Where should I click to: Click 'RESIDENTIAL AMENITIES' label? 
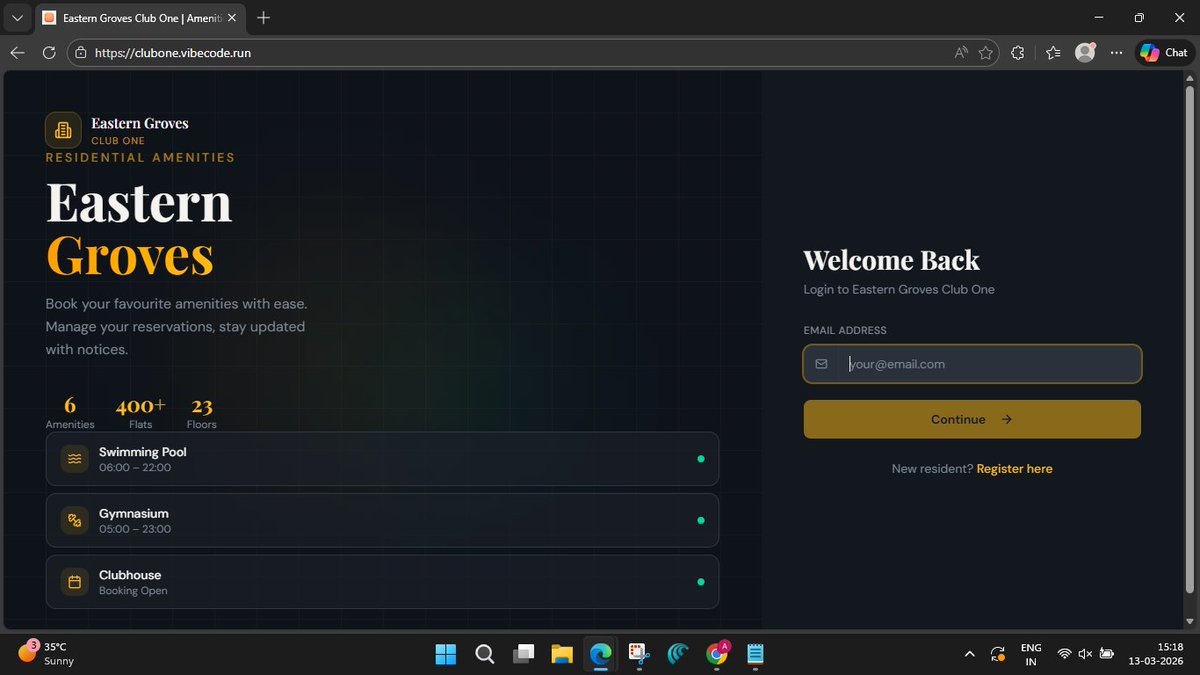[x=140, y=157]
